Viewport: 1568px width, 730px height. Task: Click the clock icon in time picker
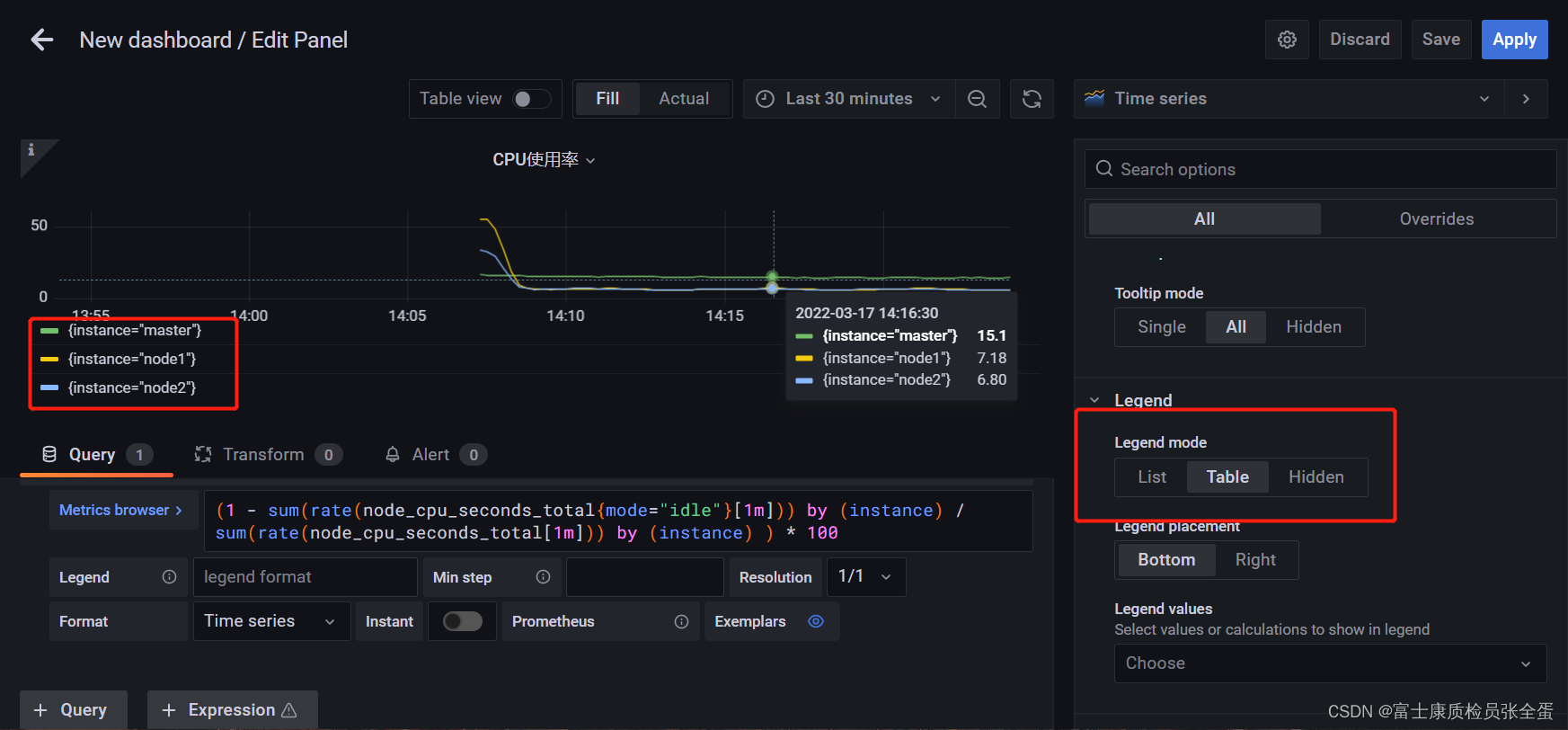[x=765, y=99]
